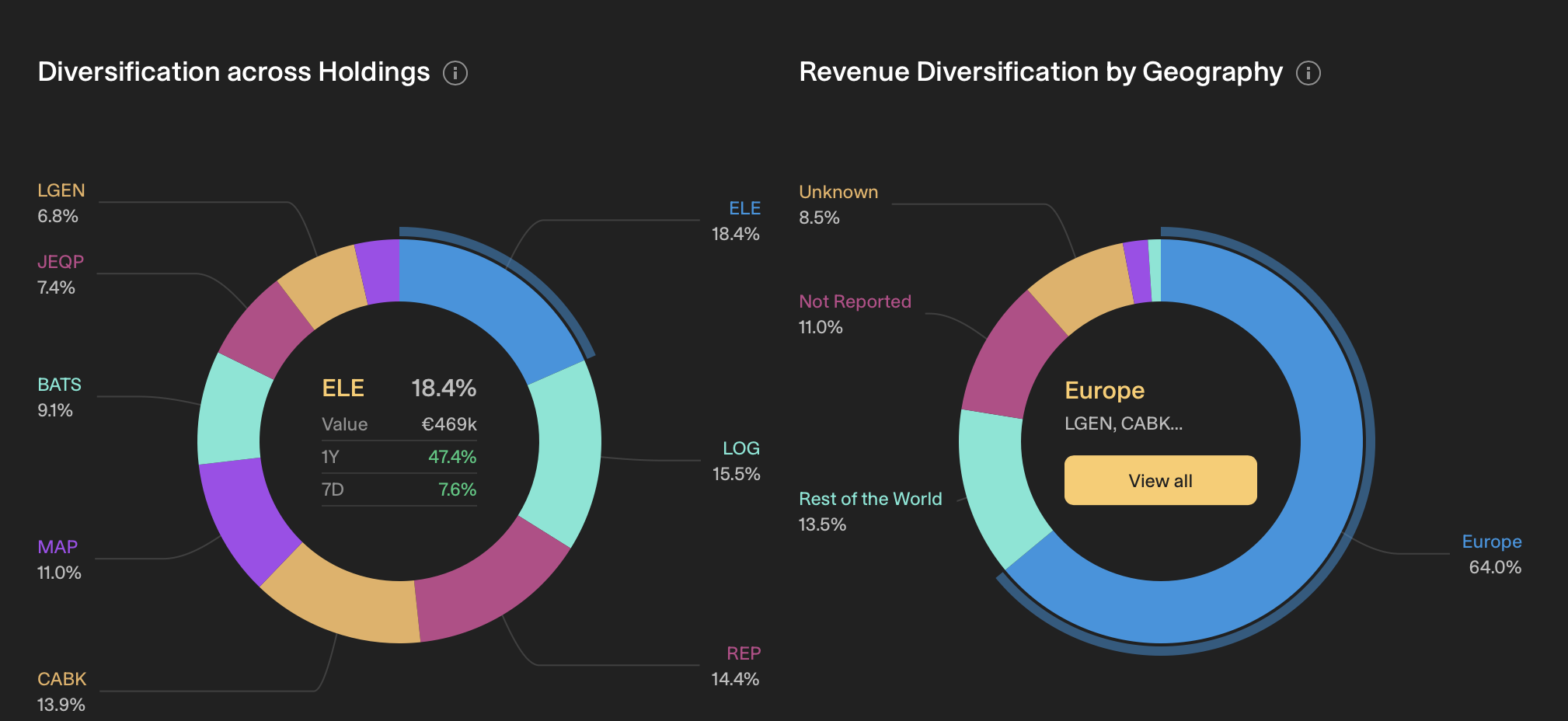The height and width of the screenshot is (721, 1568).
Task: Click the Not Reported geography label
Action: (855, 301)
